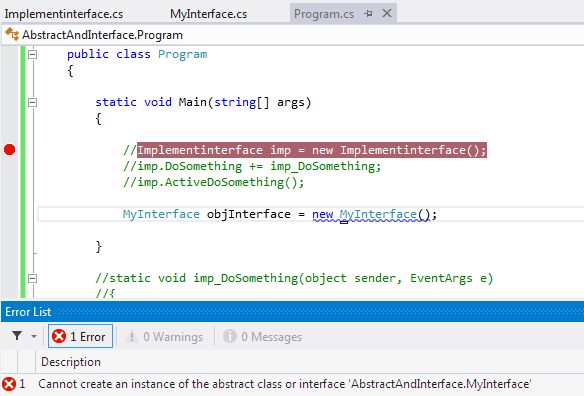The image size is (584, 396).
Task: Click the Error List panel title
Action: click(x=28, y=312)
